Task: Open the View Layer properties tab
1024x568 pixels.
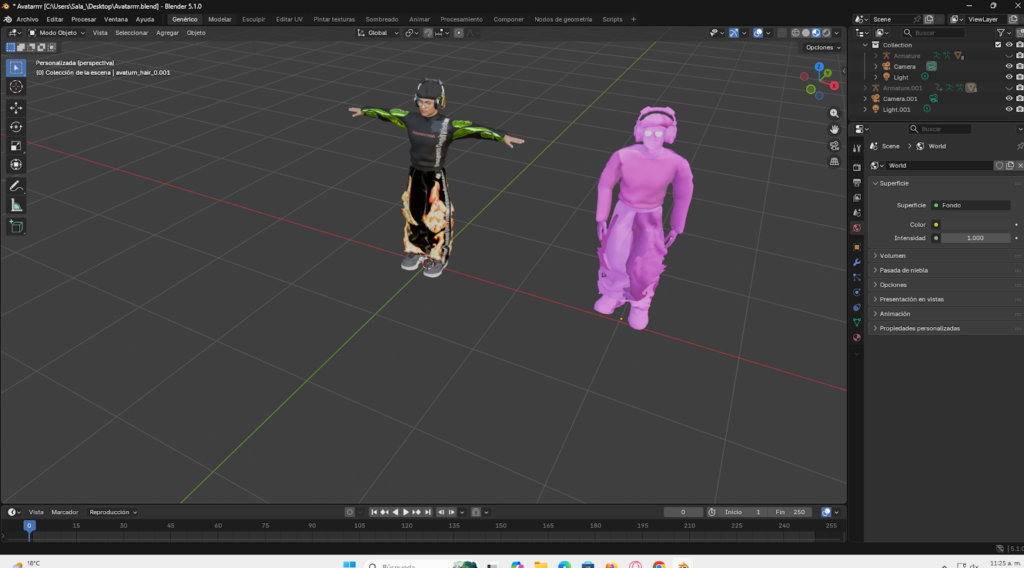Action: click(x=857, y=197)
